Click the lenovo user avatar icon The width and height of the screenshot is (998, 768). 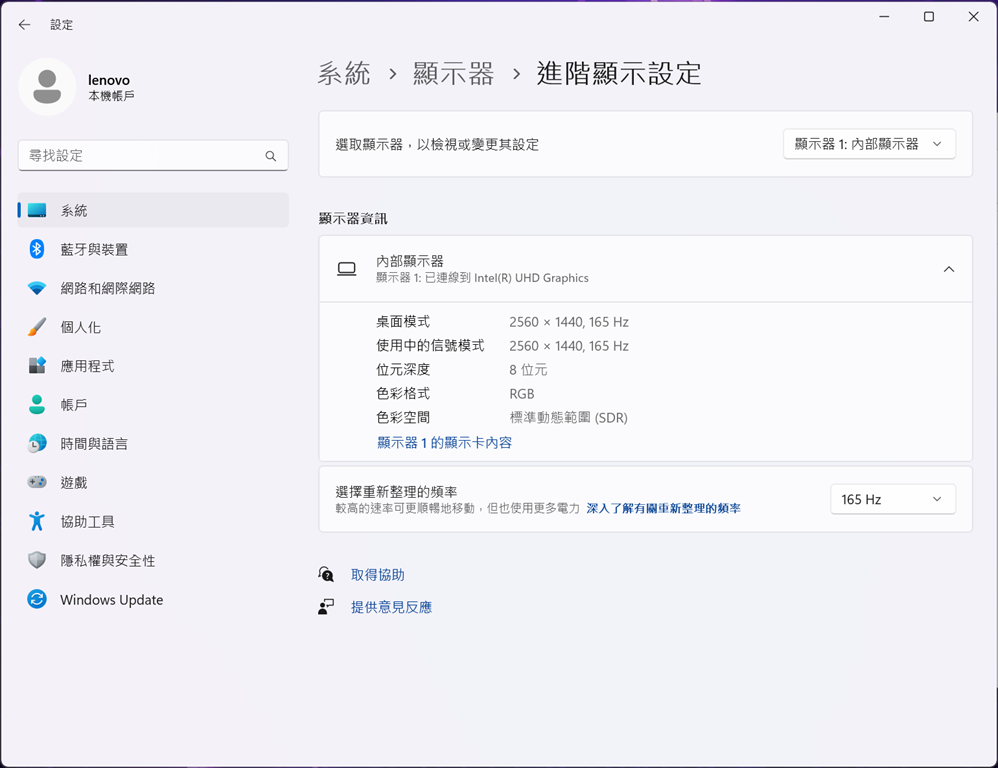pyautogui.click(x=47, y=87)
